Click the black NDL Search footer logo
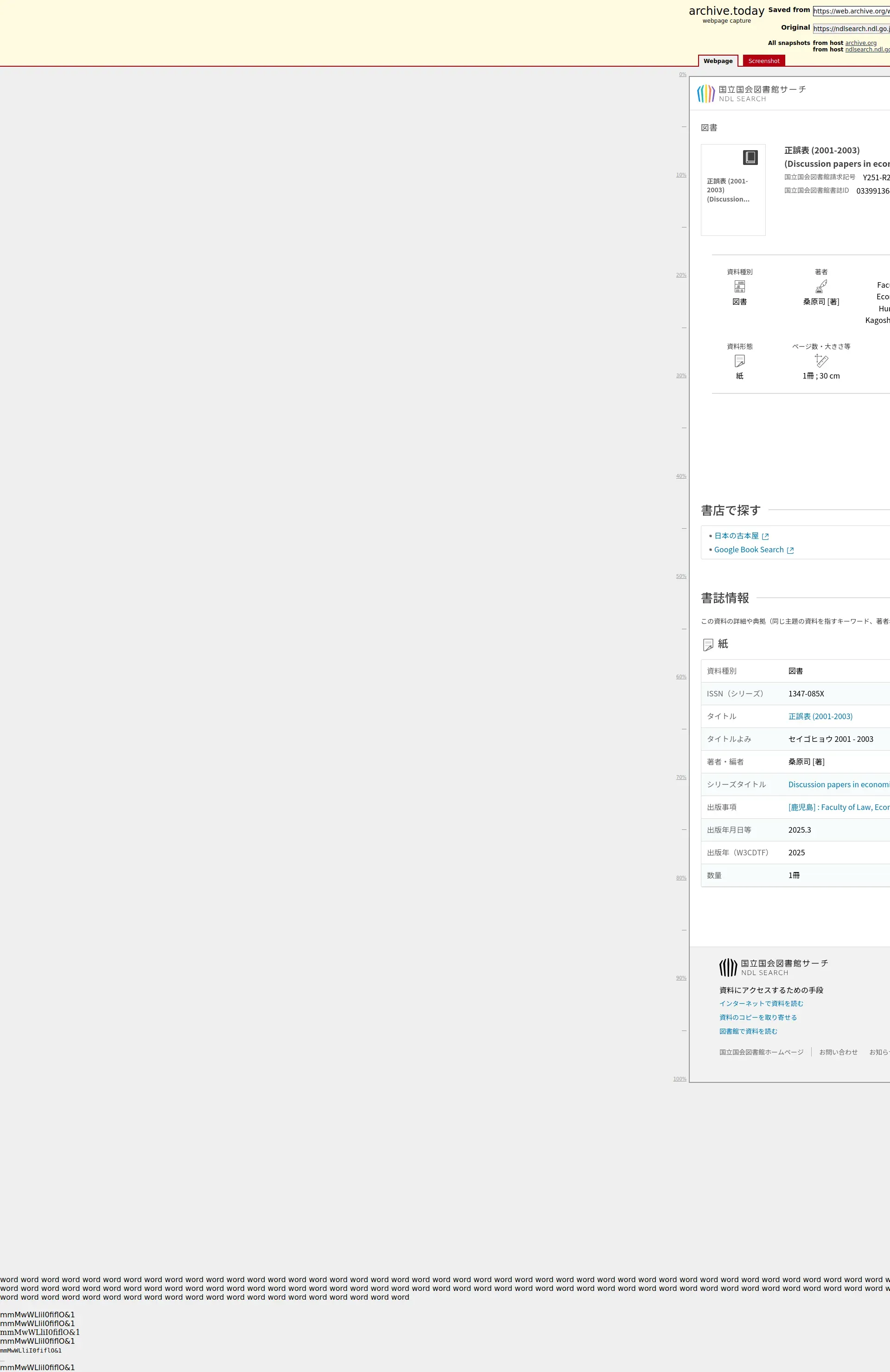Viewport: 890px width, 1372px height. pos(728,967)
